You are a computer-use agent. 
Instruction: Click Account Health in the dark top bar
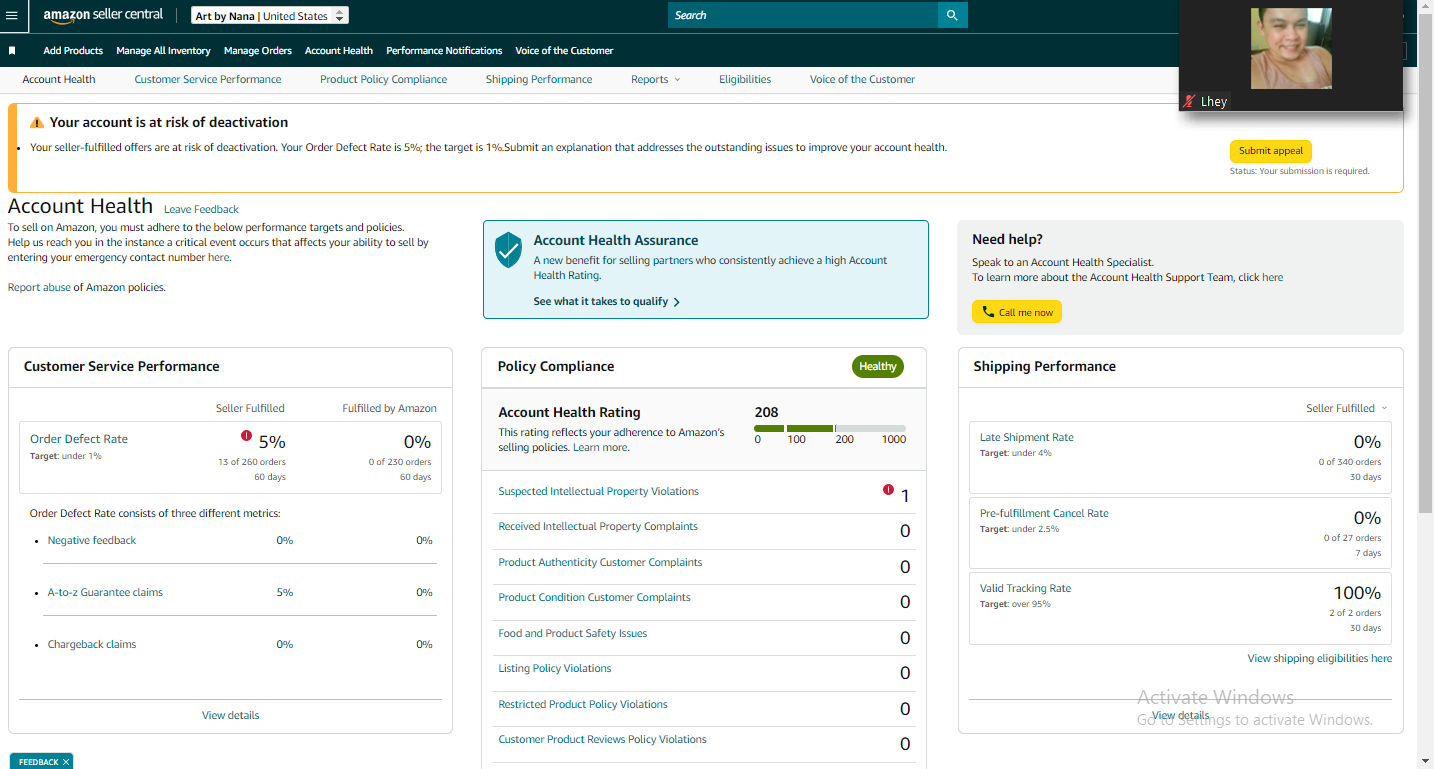click(339, 50)
